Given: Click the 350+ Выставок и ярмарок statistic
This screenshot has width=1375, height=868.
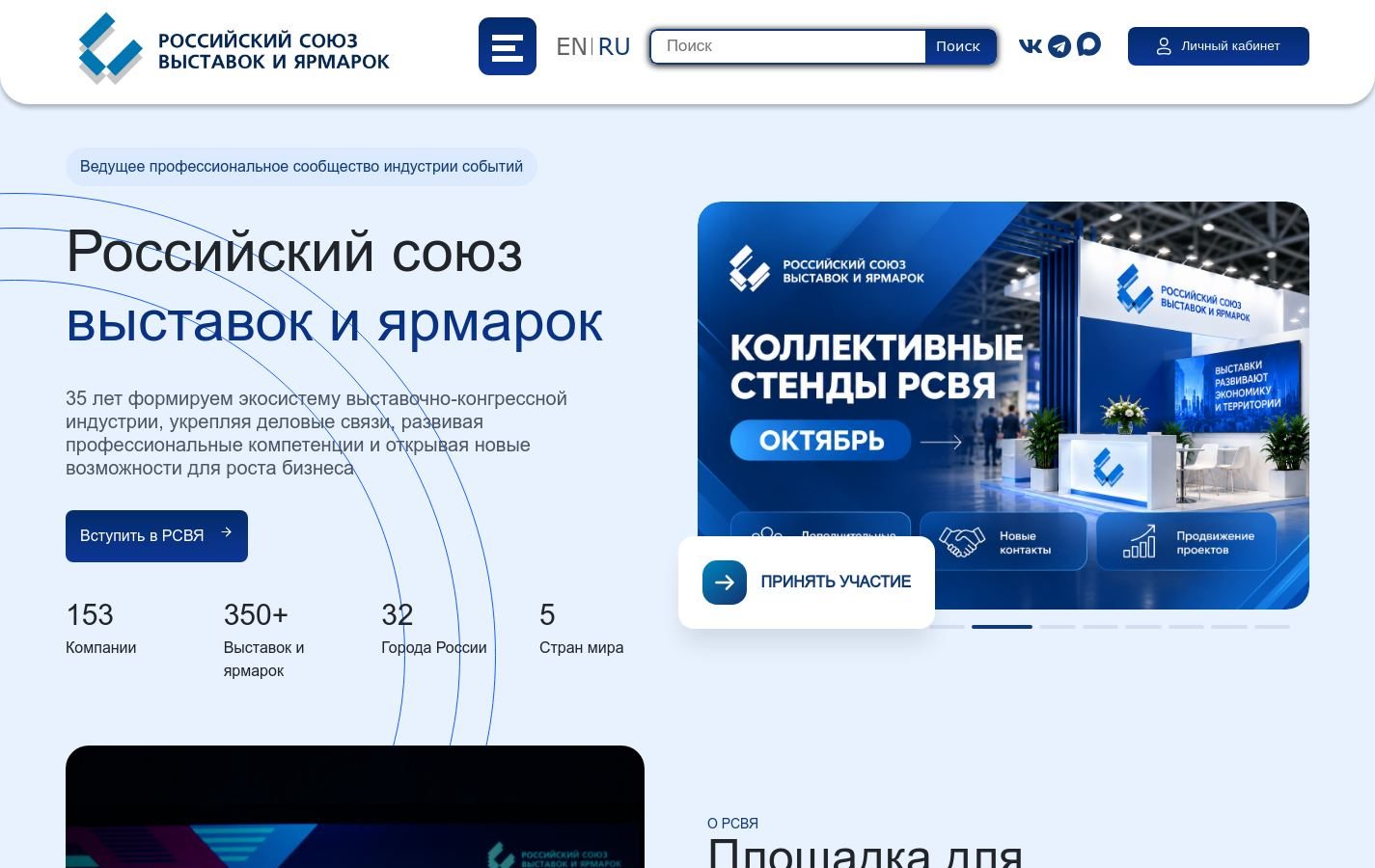Looking at the screenshot, I should tap(264, 639).
